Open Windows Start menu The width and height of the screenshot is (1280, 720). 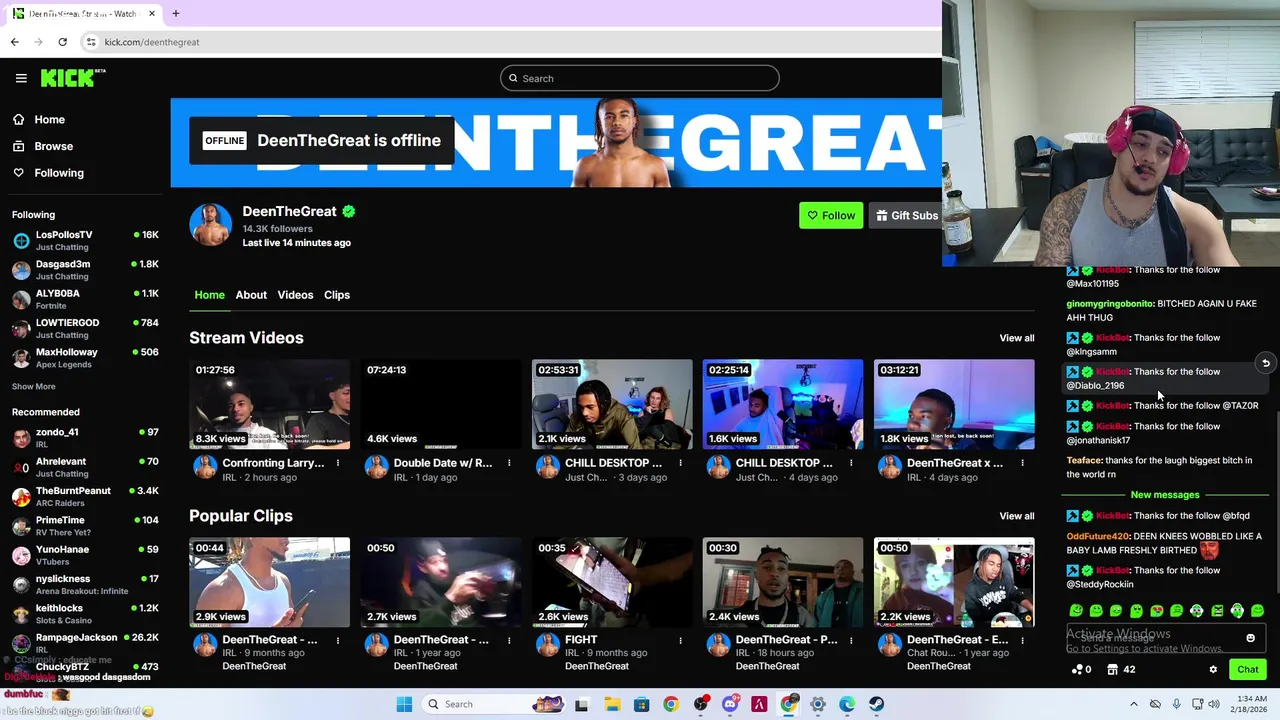click(x=404, y=704)
